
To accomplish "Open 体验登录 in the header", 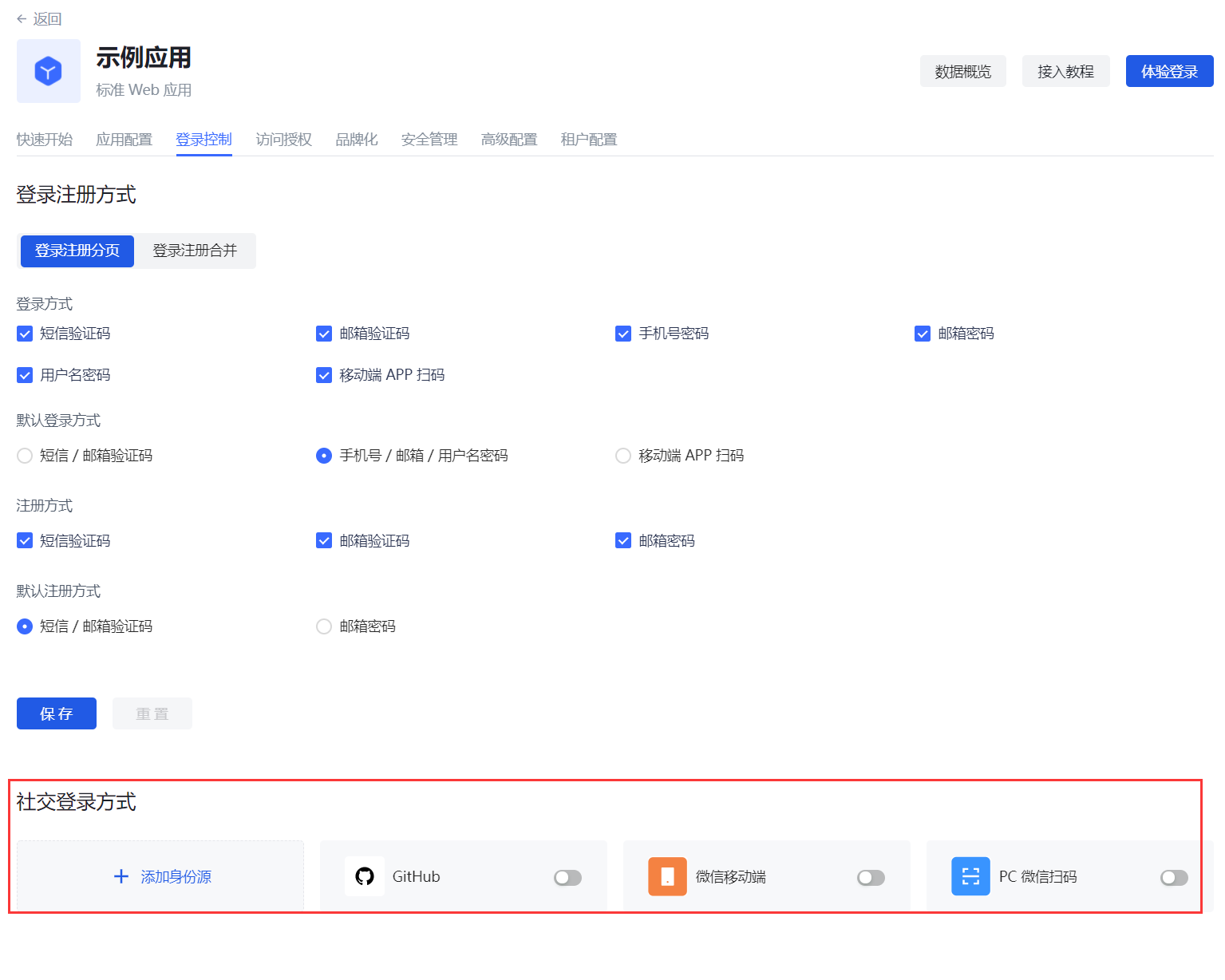I will pos(1169,71).
